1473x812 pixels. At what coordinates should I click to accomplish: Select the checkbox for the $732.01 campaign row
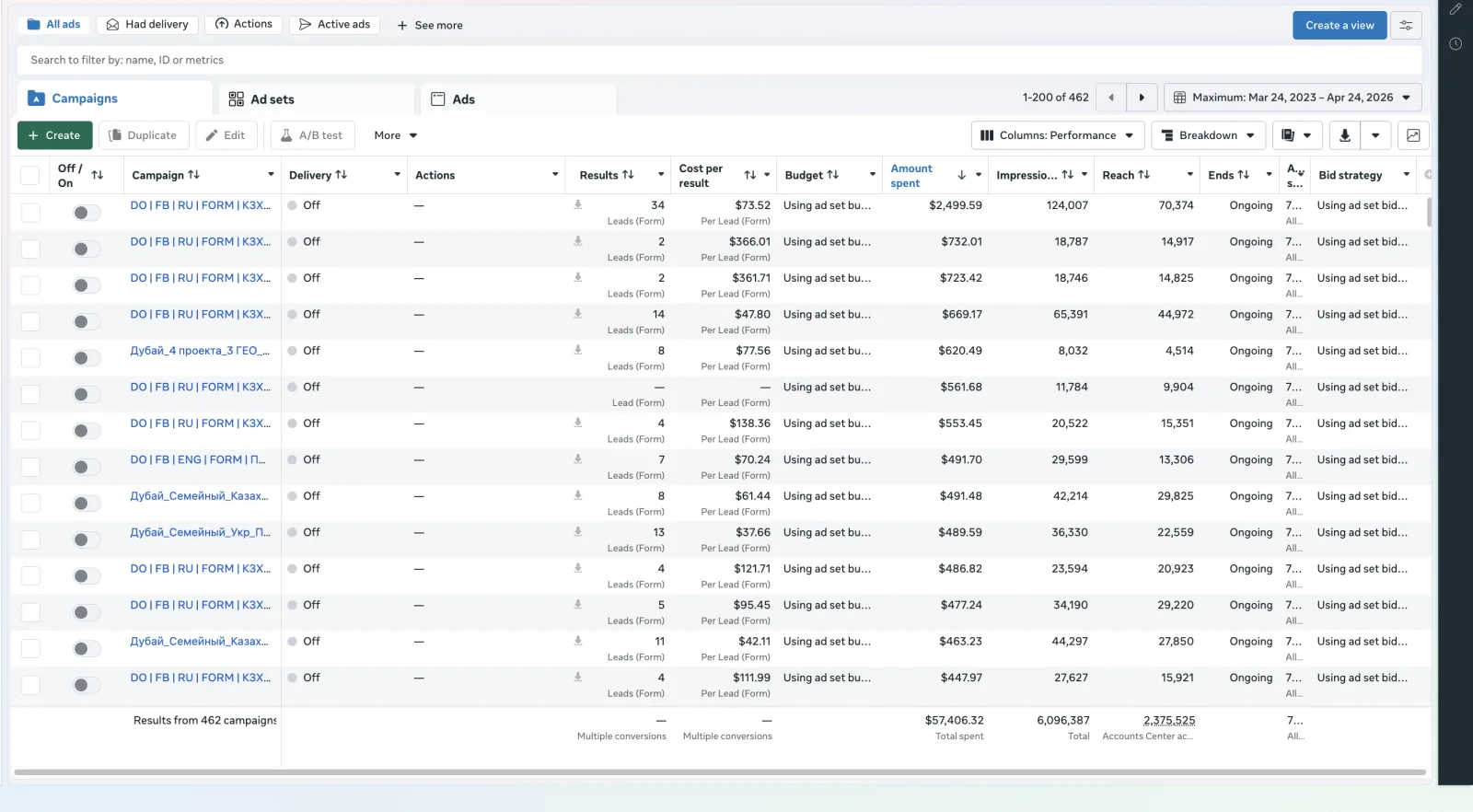point(30,249)
